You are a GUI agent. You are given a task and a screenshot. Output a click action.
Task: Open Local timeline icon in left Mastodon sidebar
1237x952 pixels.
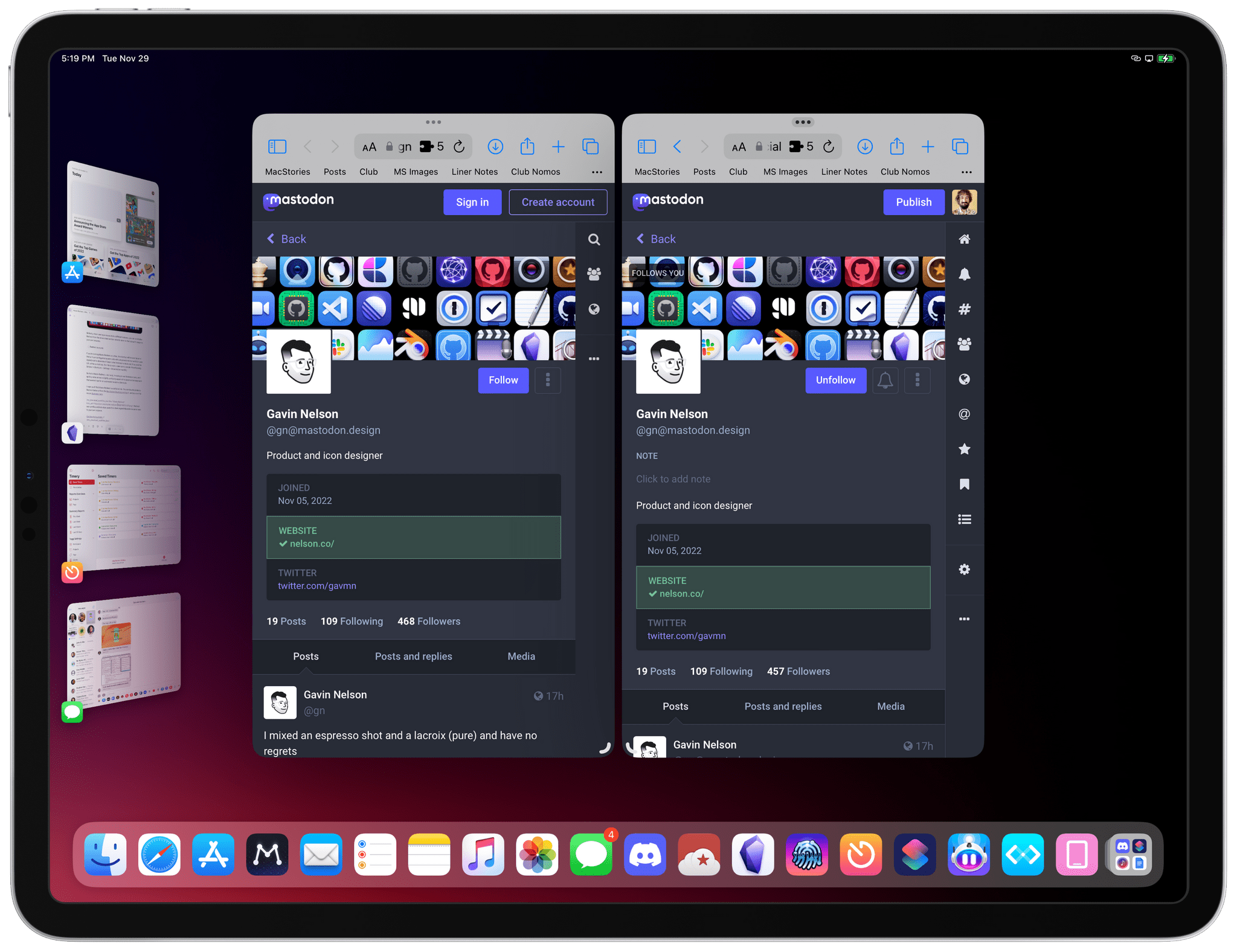[x=594, y=274]
